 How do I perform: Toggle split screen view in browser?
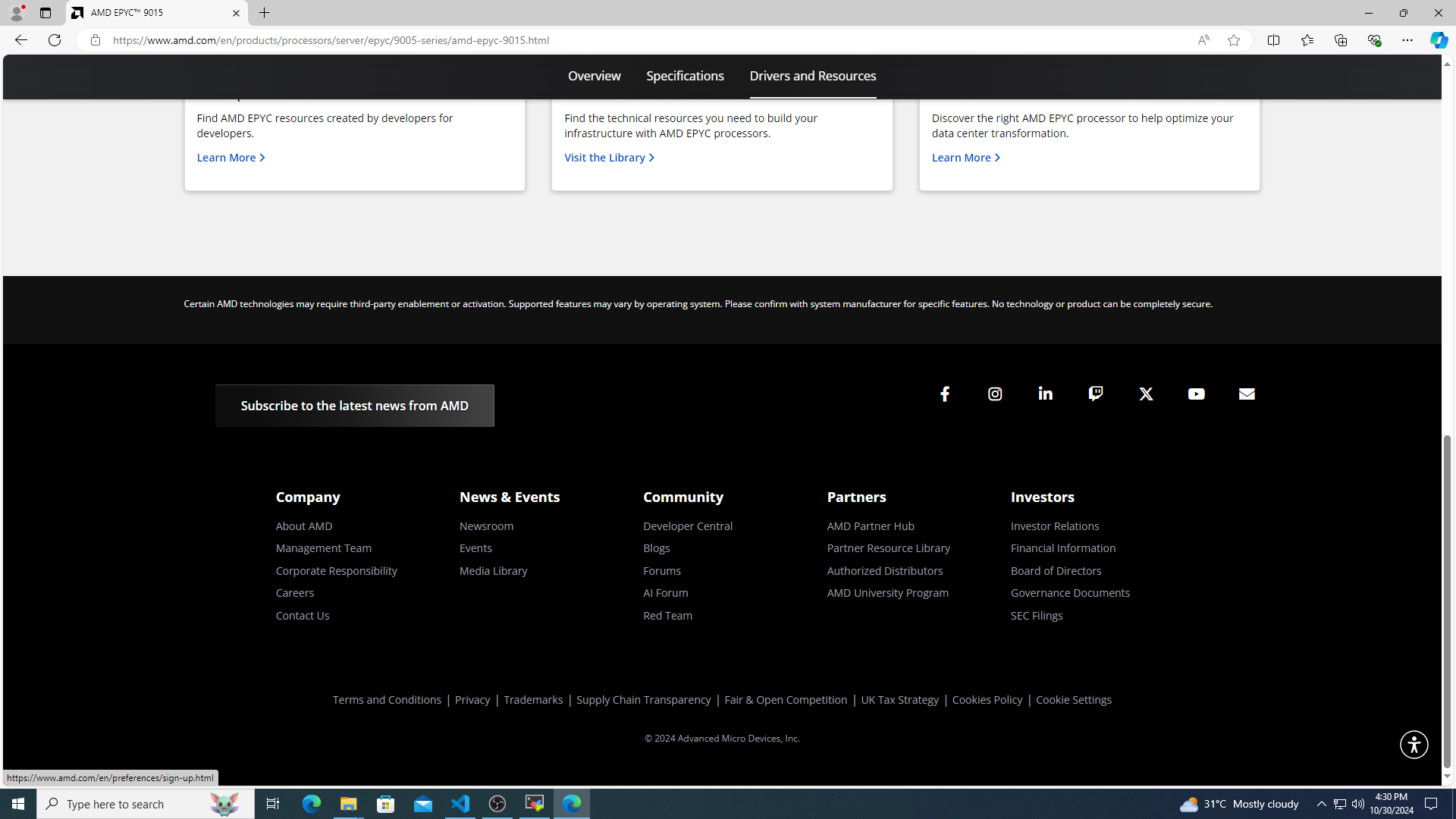1273,40
